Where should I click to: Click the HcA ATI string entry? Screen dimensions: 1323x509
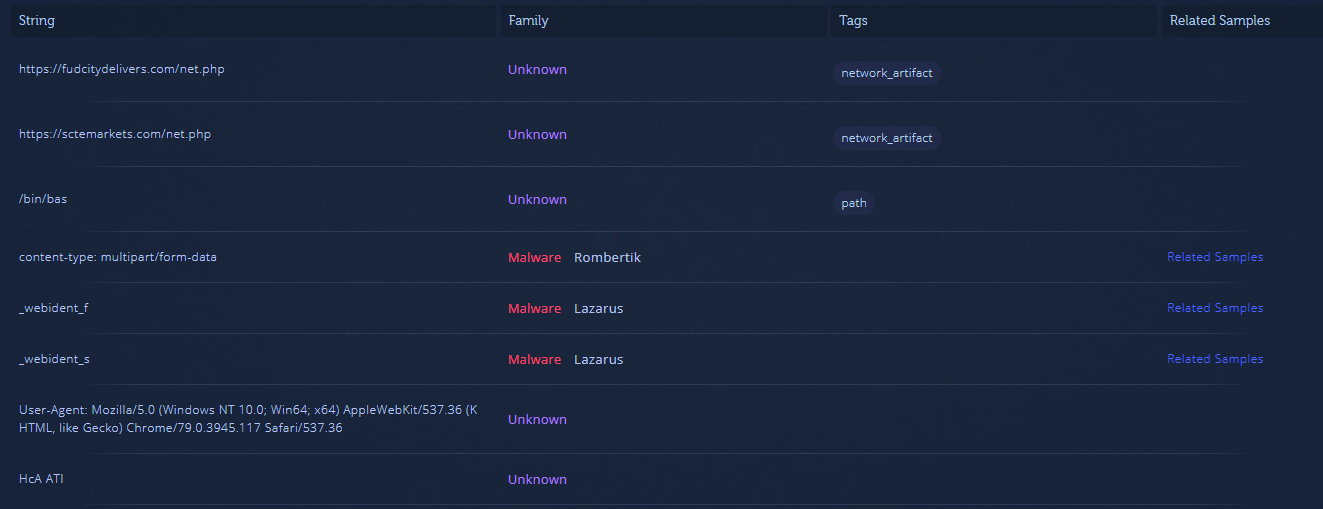click(x=41, y=479)
